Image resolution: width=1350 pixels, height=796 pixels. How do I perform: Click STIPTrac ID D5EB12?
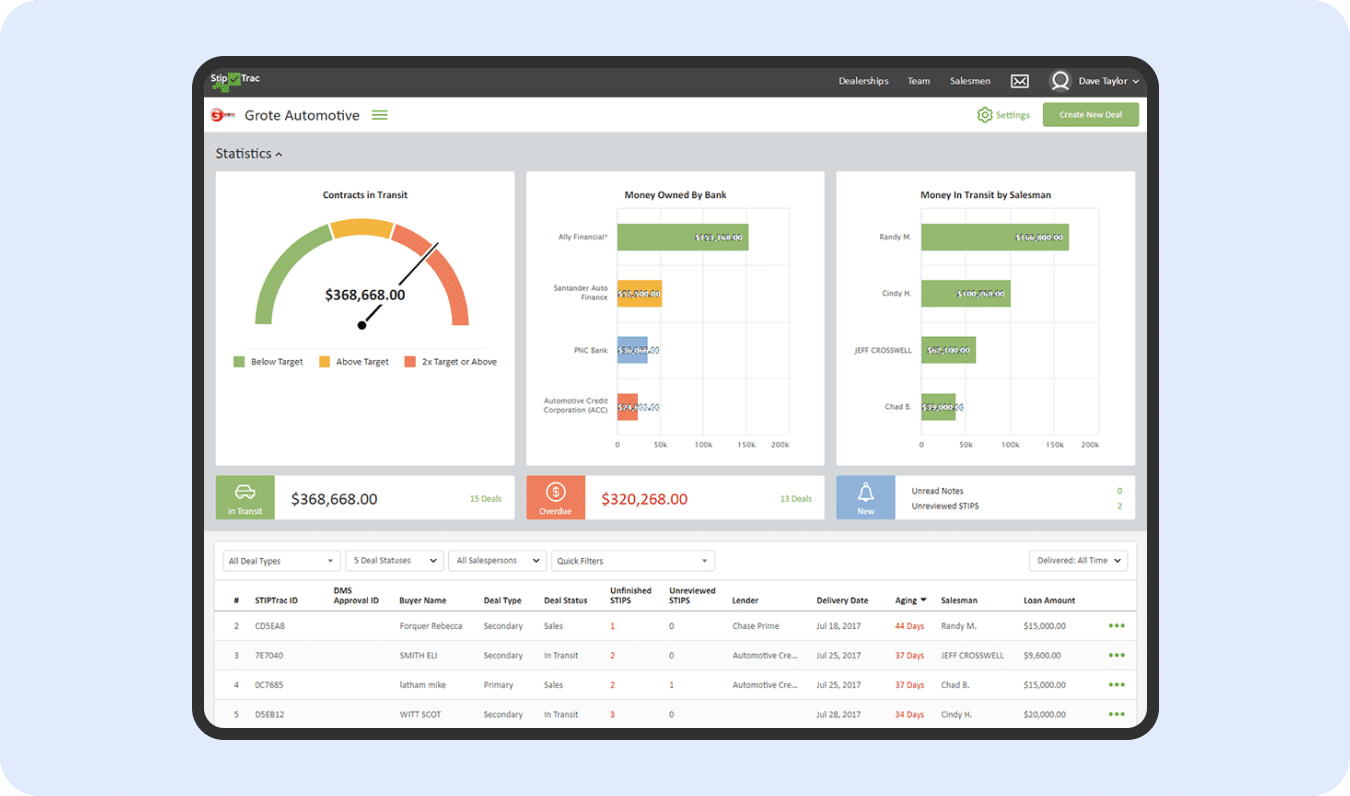(x=270, y=715)
